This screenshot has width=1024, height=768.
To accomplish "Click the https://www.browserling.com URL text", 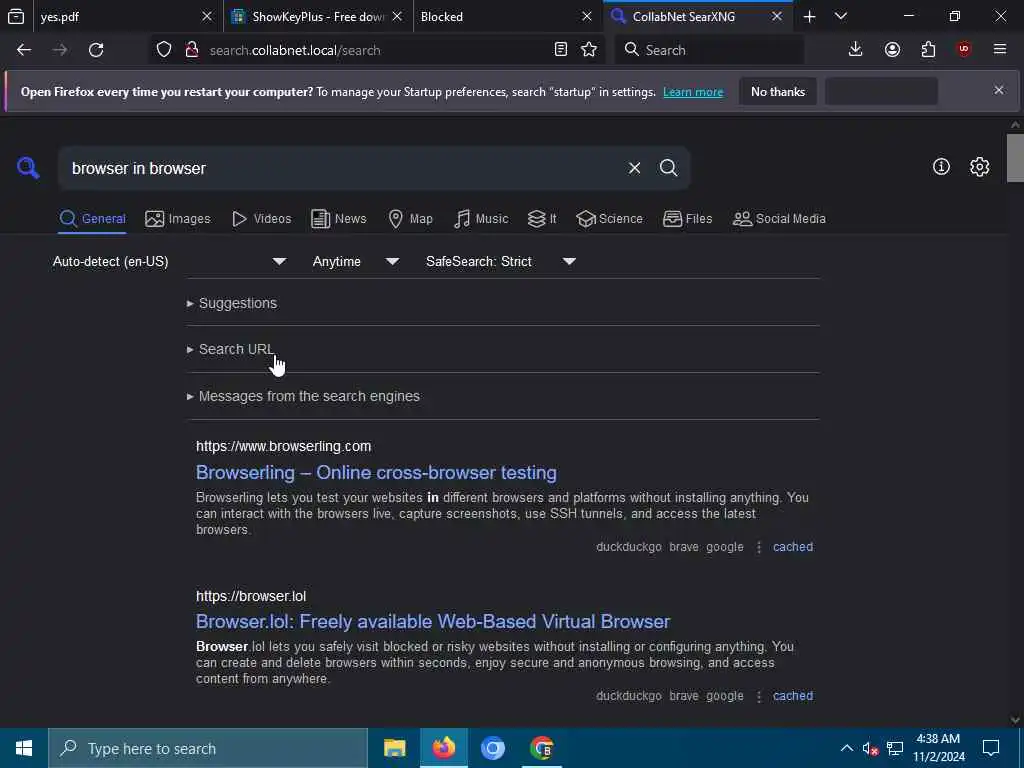I will (283, 446).
